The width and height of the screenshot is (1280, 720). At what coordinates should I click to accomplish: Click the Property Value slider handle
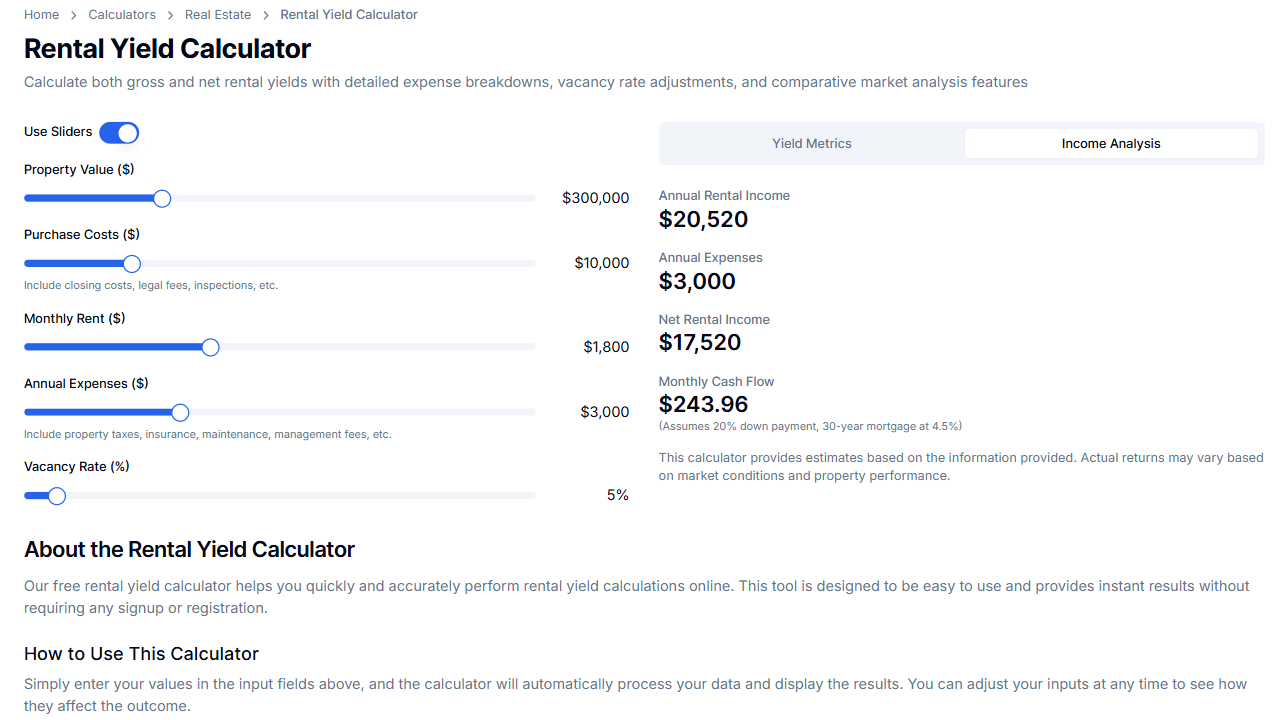point(162,199)
